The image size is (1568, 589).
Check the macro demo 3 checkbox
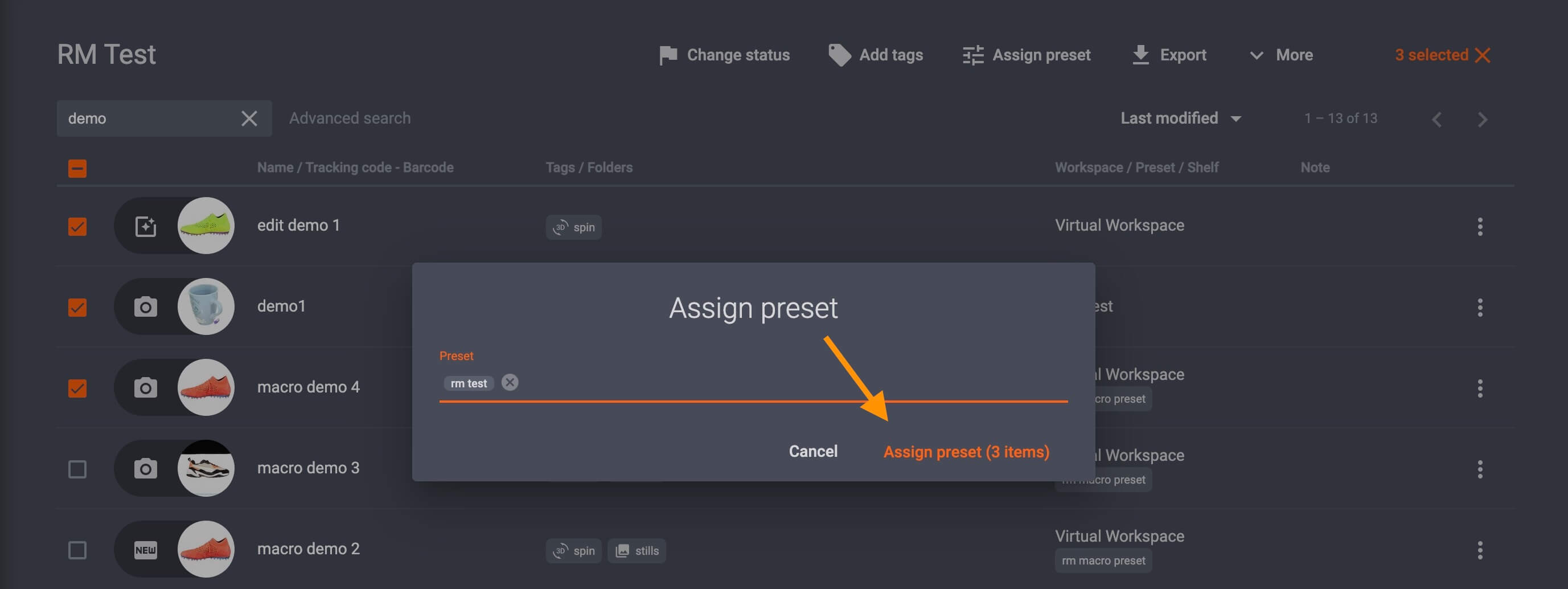pyautogui.click(x=77, y=469)
